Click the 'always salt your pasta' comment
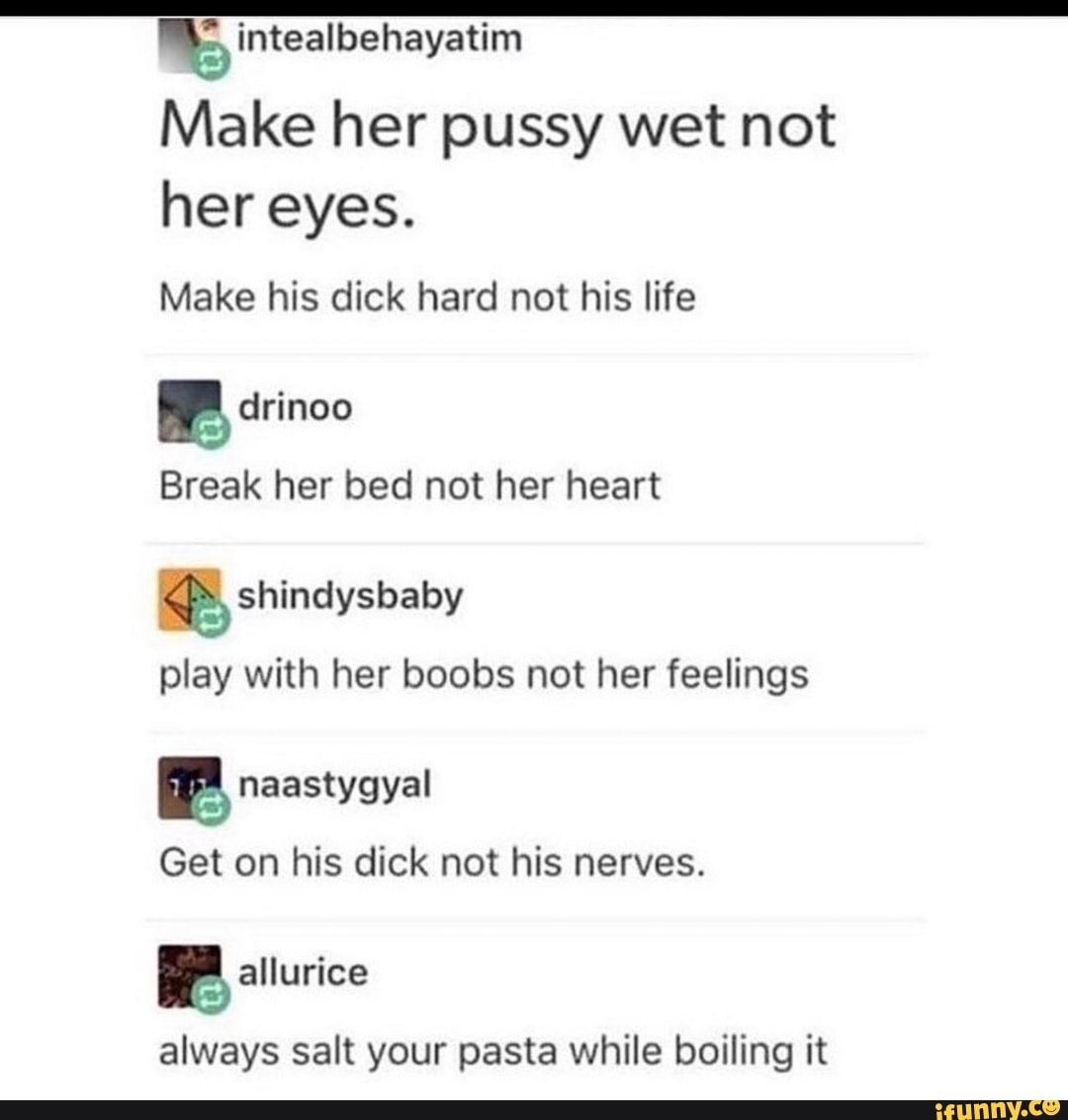1068x1120 pixels. (492, 1052)
